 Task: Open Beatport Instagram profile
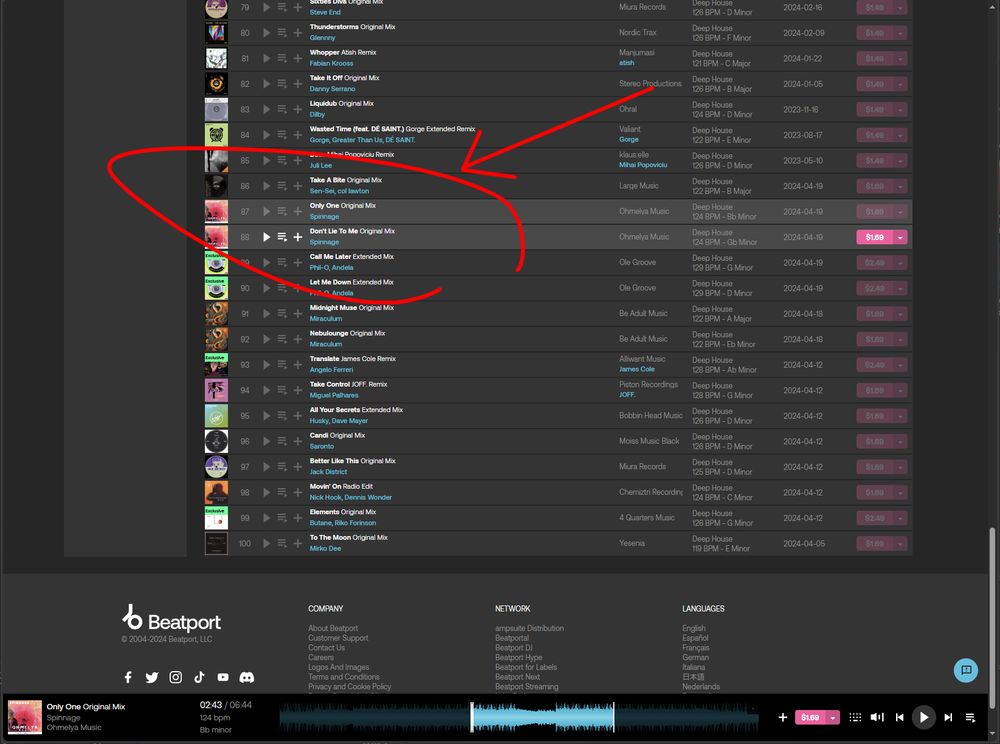(x=175, y=677)
